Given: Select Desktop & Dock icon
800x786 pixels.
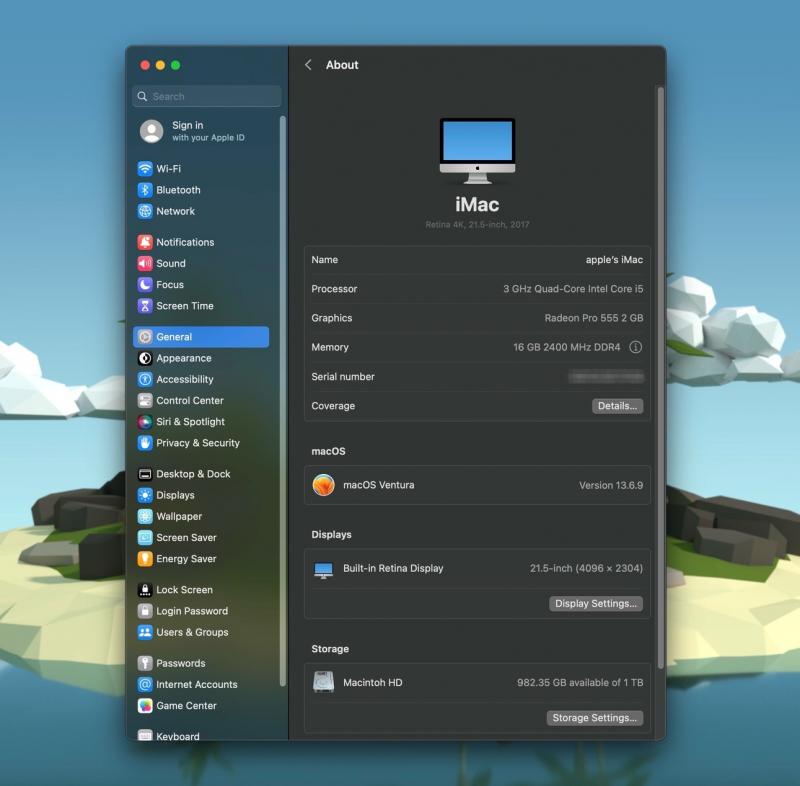Looking at the screenshot, I should 145,474.
